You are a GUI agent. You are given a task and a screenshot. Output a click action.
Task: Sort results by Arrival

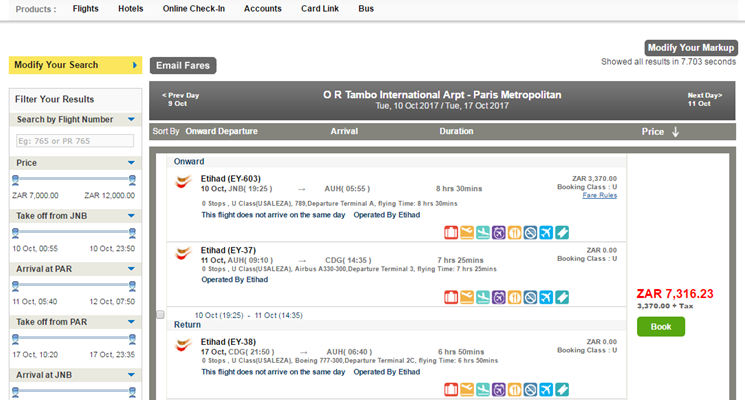[x=344, y=131]
